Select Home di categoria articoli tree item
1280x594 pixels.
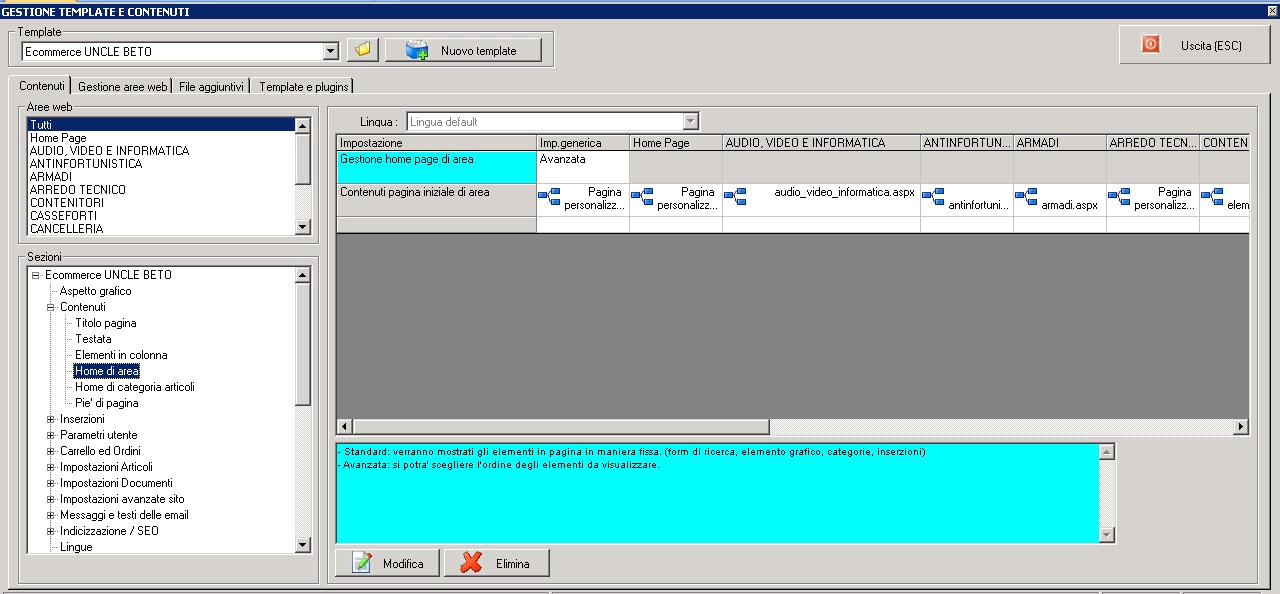coord(135,387)
